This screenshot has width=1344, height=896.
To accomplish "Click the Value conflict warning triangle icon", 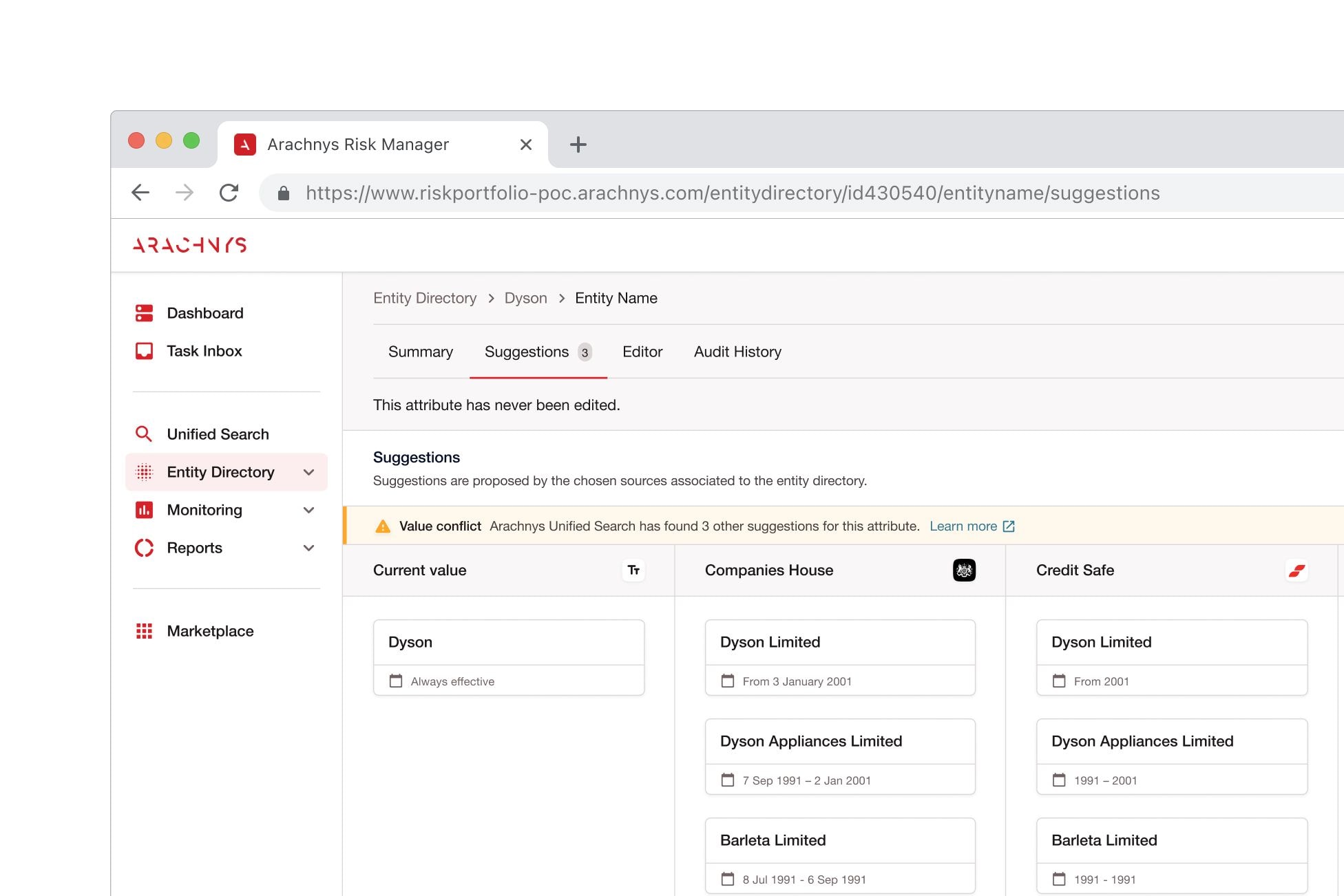I will click(383, 526).
